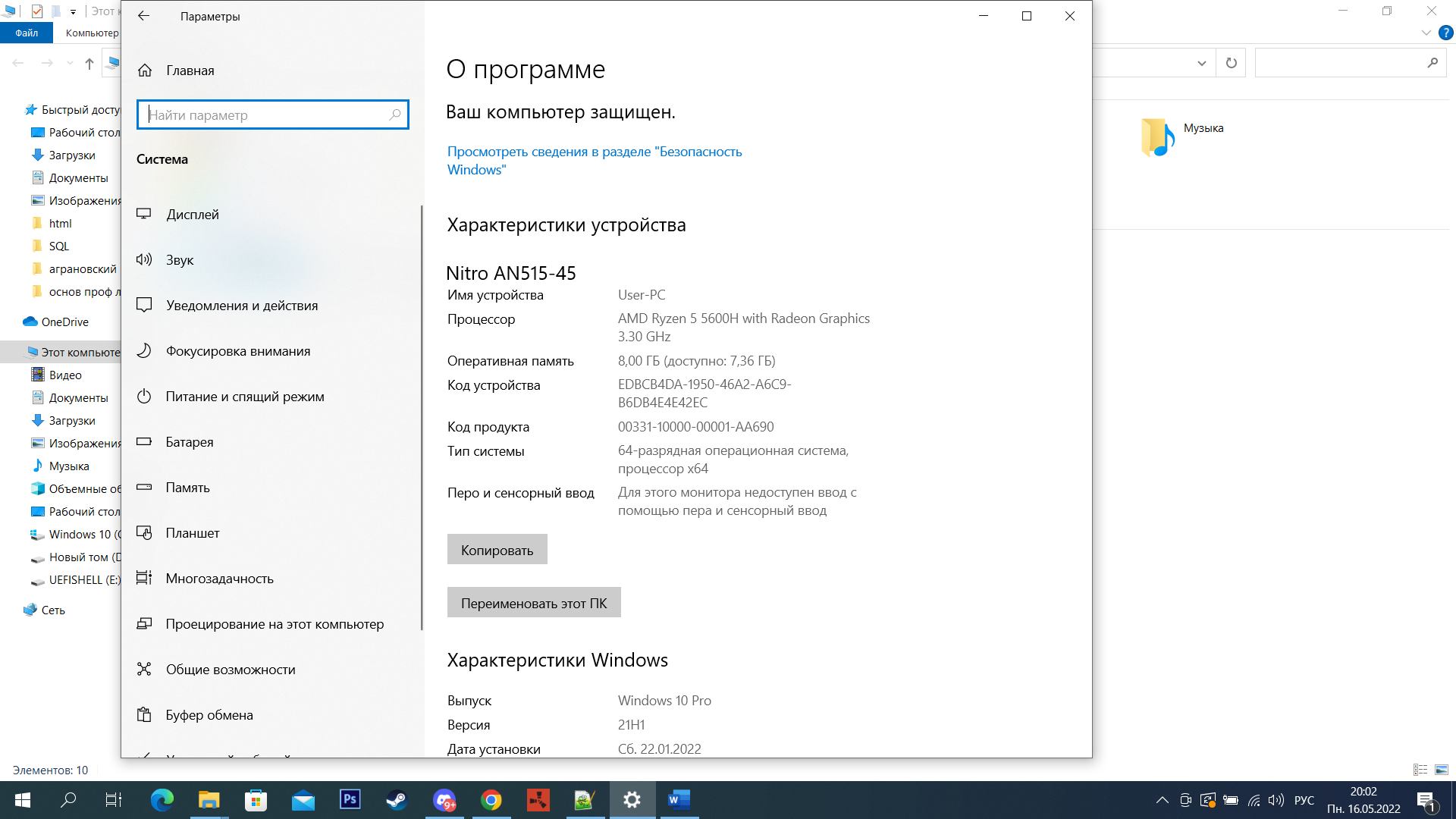The width and height of the screenshot is (1456, 819).
Task: Select the SQL folder in Explorer tree
Action: click(58, 246)
